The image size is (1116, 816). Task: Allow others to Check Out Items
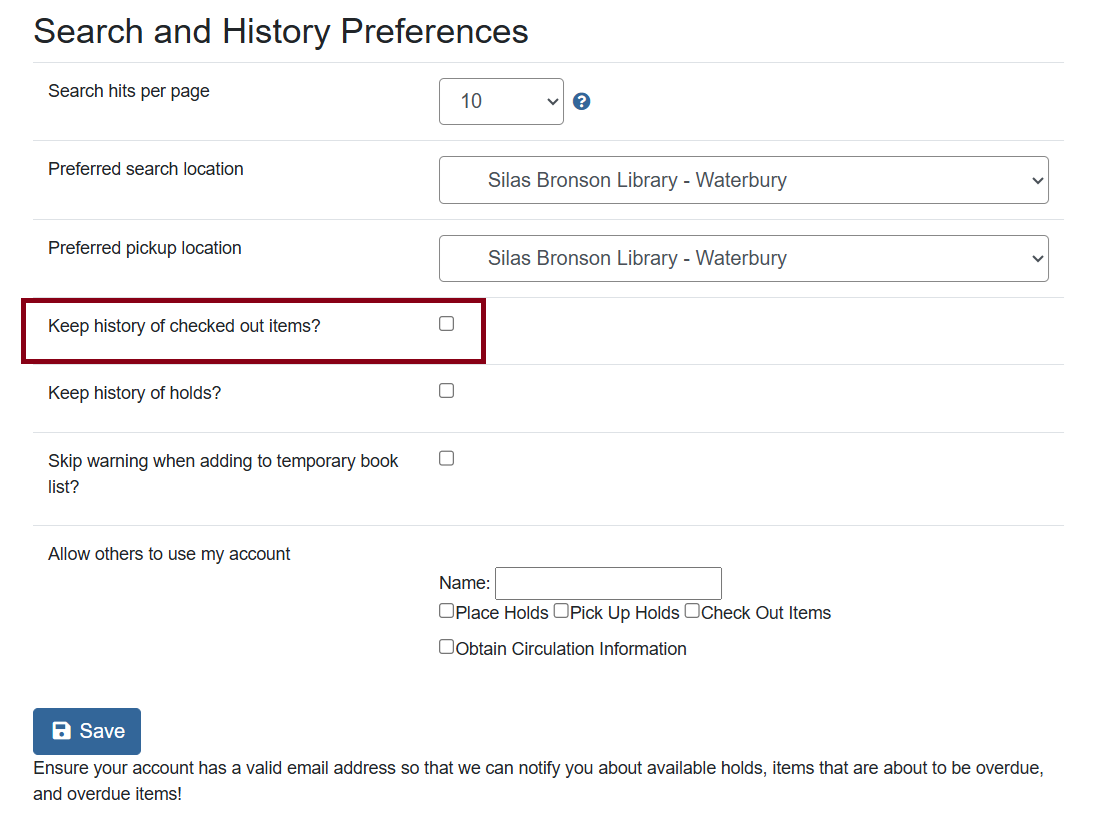(x=691, y=610)
